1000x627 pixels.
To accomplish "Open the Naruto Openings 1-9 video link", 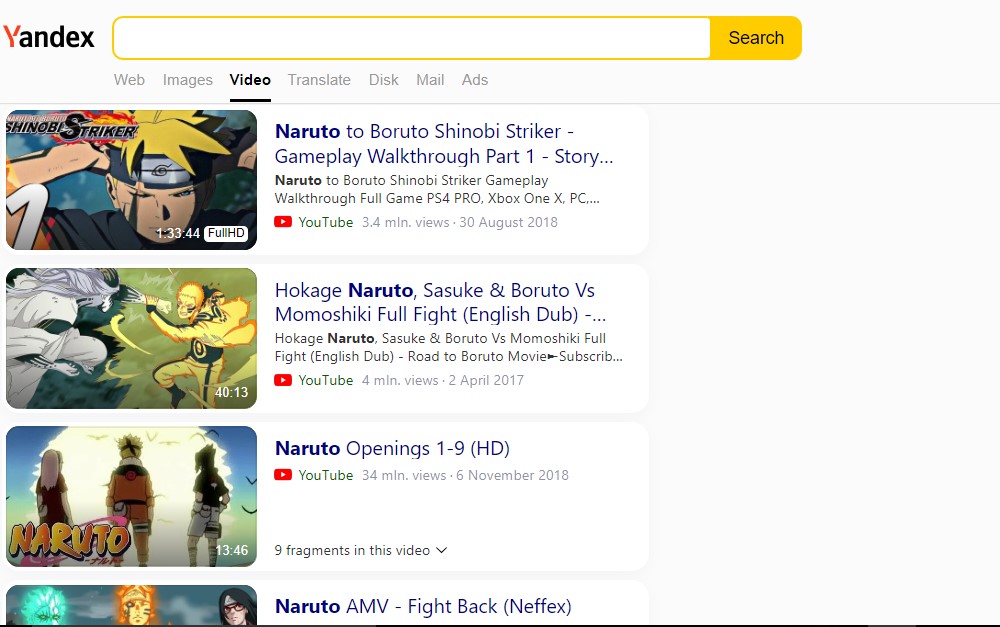I will tap(392, 448).
